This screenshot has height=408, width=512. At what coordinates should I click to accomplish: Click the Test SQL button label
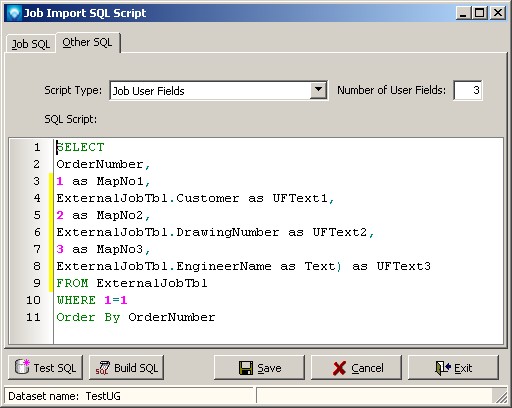pos(55,368)
